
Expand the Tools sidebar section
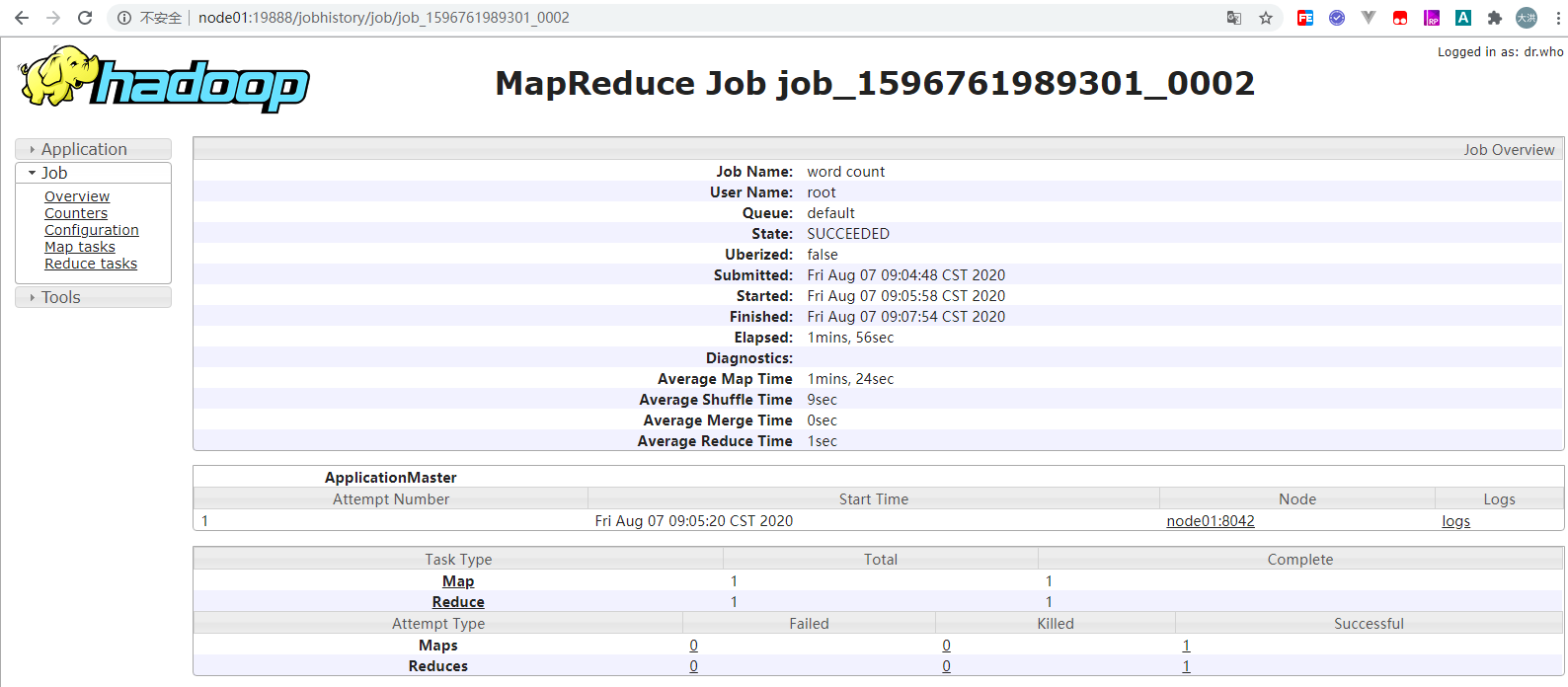[93, 297]
